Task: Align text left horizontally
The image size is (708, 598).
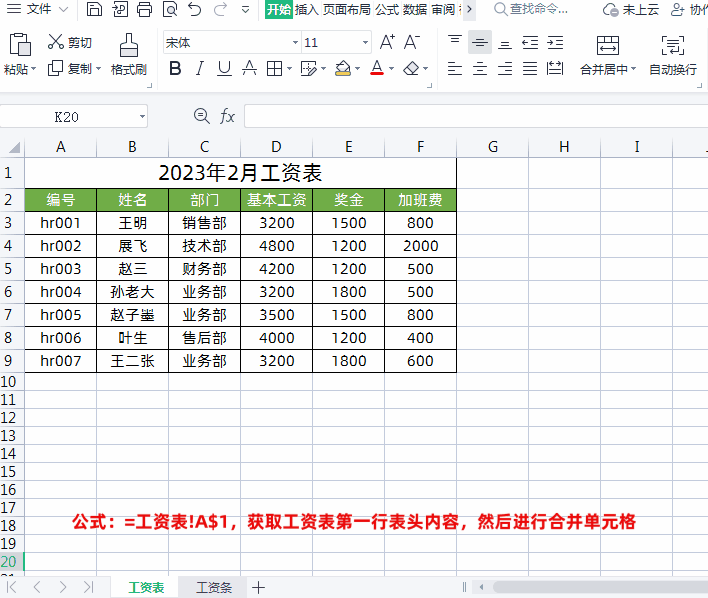Action: point(455,69)
